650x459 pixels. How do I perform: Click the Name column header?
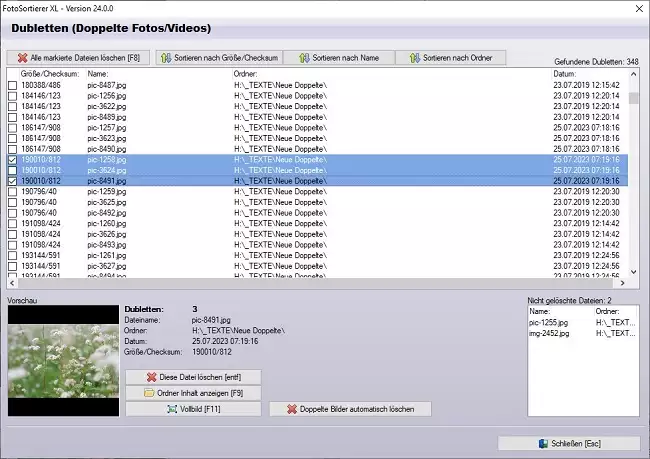(98, 74)
